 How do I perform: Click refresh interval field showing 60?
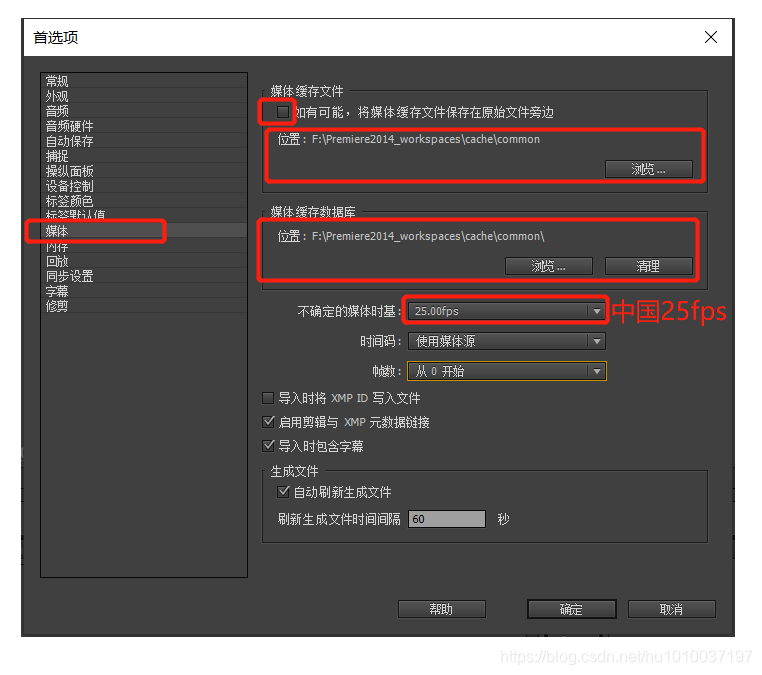point(447,519)
